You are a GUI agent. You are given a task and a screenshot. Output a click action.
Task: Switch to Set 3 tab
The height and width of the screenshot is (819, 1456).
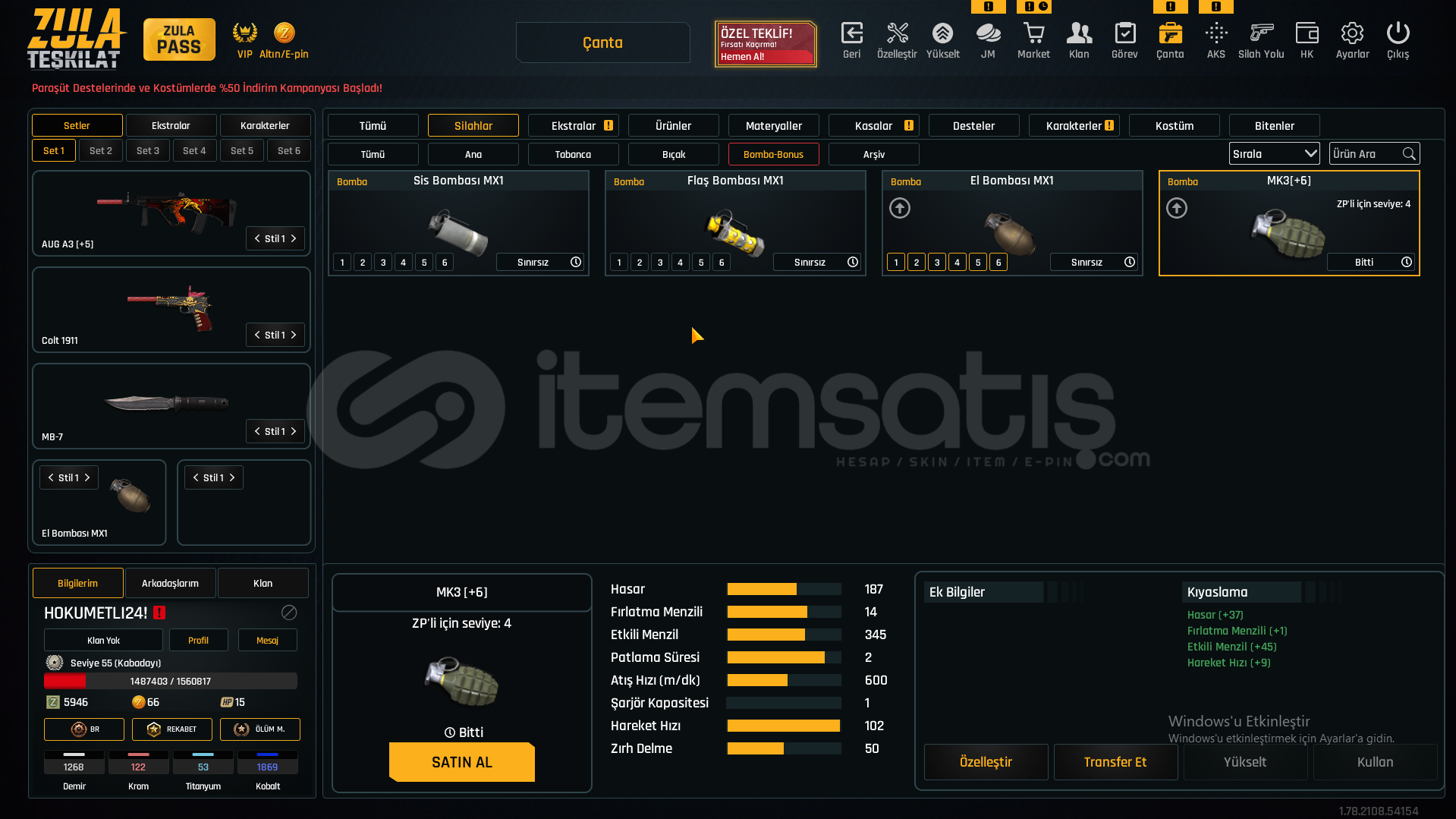148,150
